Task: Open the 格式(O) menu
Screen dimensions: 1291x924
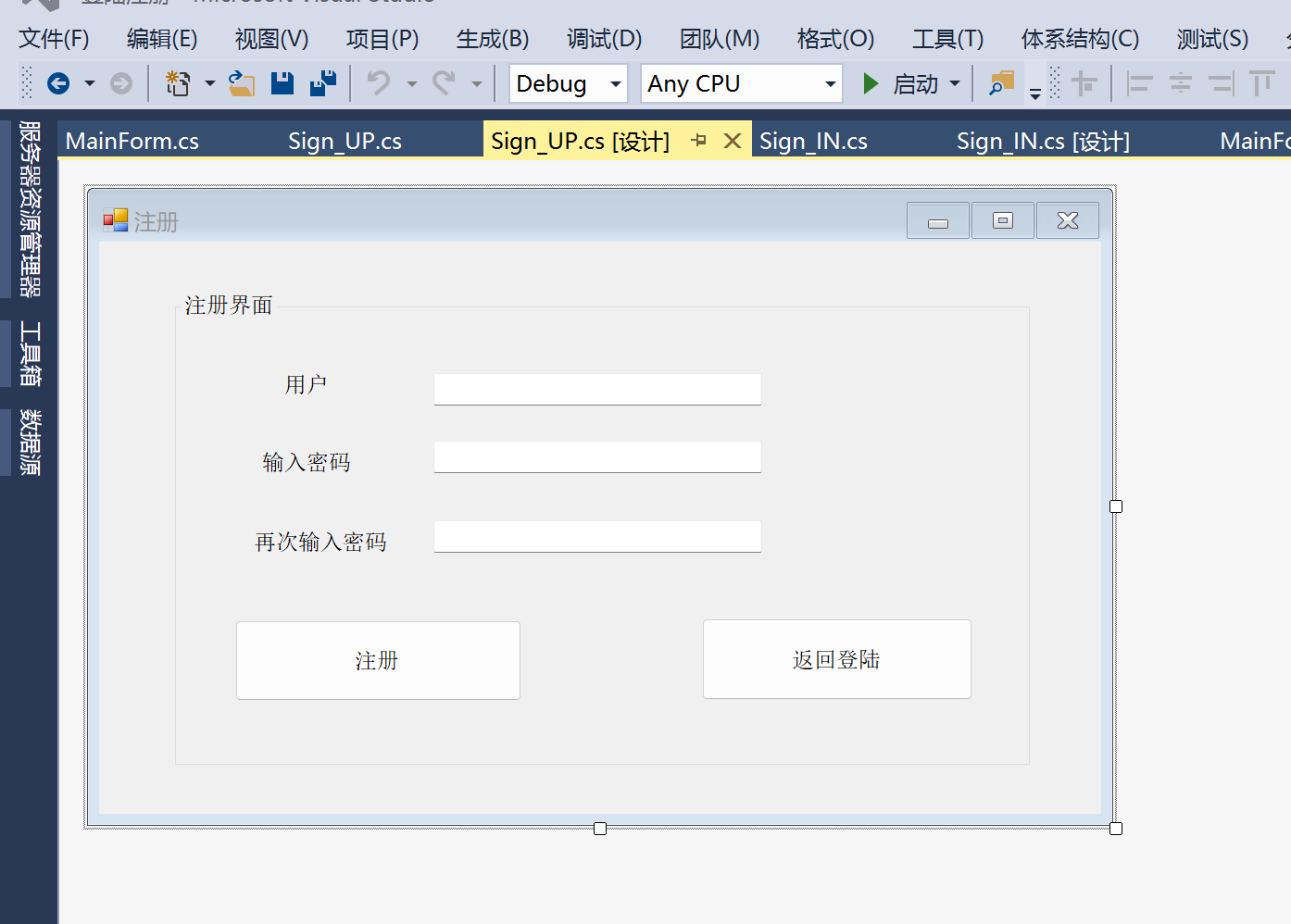Action: click(x=835, y=39)
